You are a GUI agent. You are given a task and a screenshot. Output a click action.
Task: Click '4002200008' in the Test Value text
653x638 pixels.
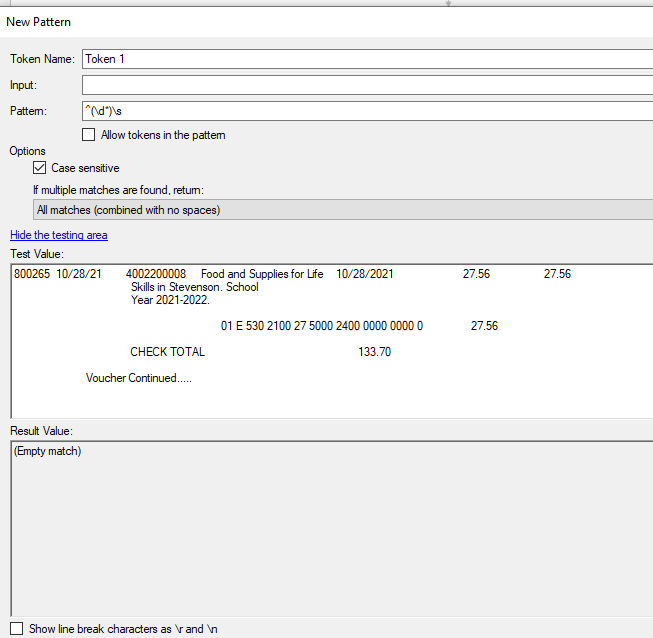(x=156, y=274)
